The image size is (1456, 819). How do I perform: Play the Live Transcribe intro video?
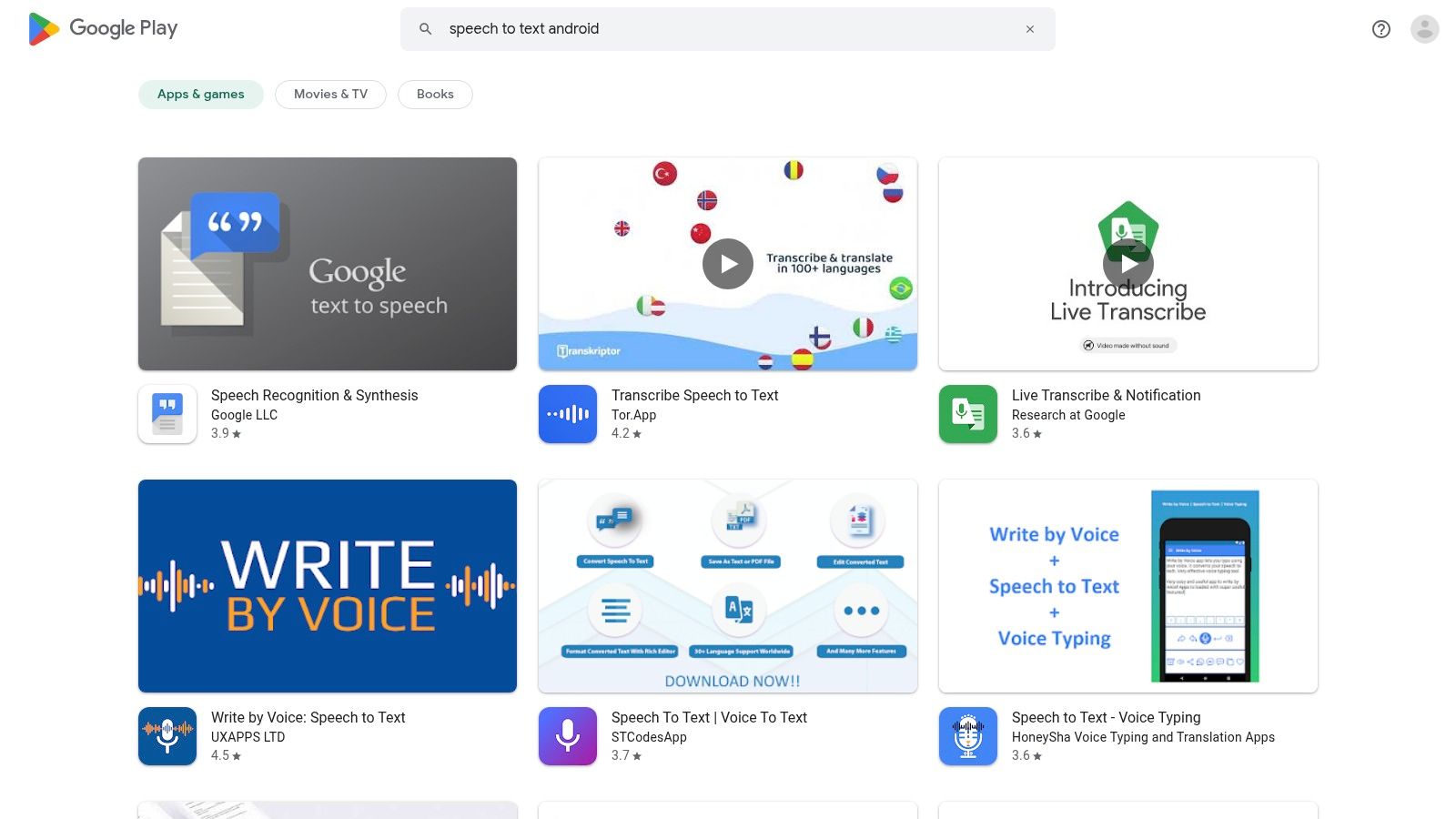pyautogui.click(x=1128, y=264)
